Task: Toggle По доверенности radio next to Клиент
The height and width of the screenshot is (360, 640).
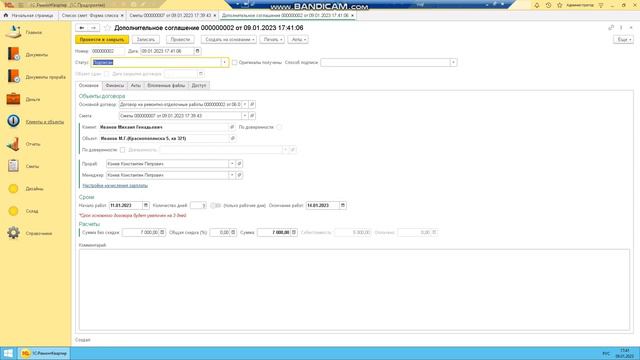Action: [279, 127]
